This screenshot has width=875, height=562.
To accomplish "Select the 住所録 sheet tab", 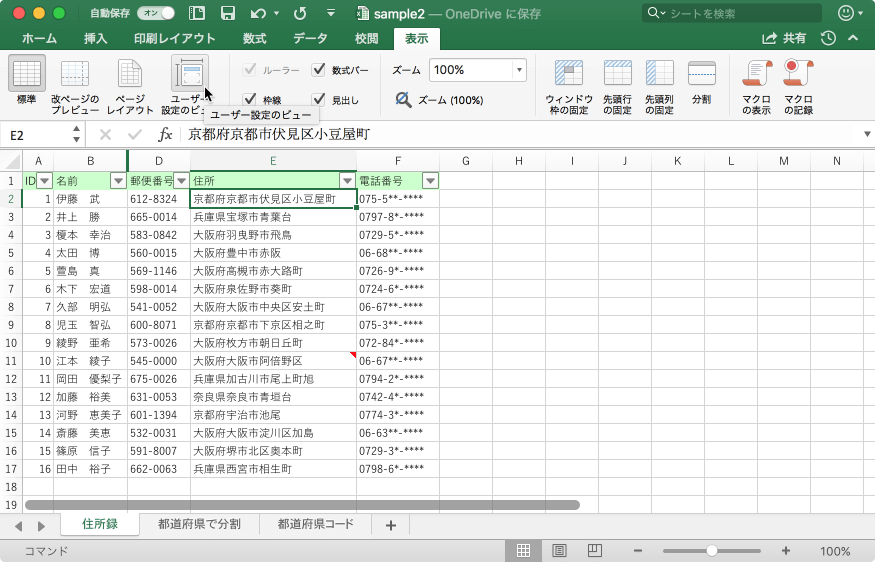I will pos(100,524).
